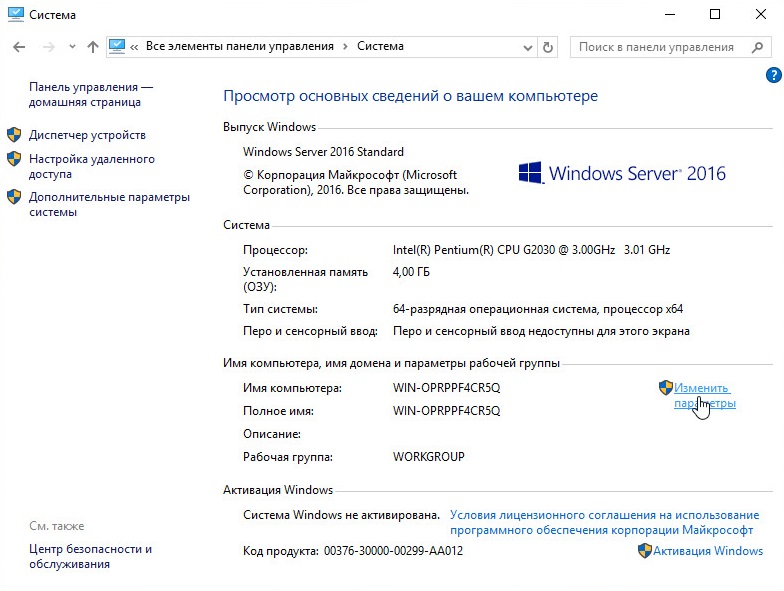Click the search magnifier icon
The image size is (784, 591).
pos(758,47)
